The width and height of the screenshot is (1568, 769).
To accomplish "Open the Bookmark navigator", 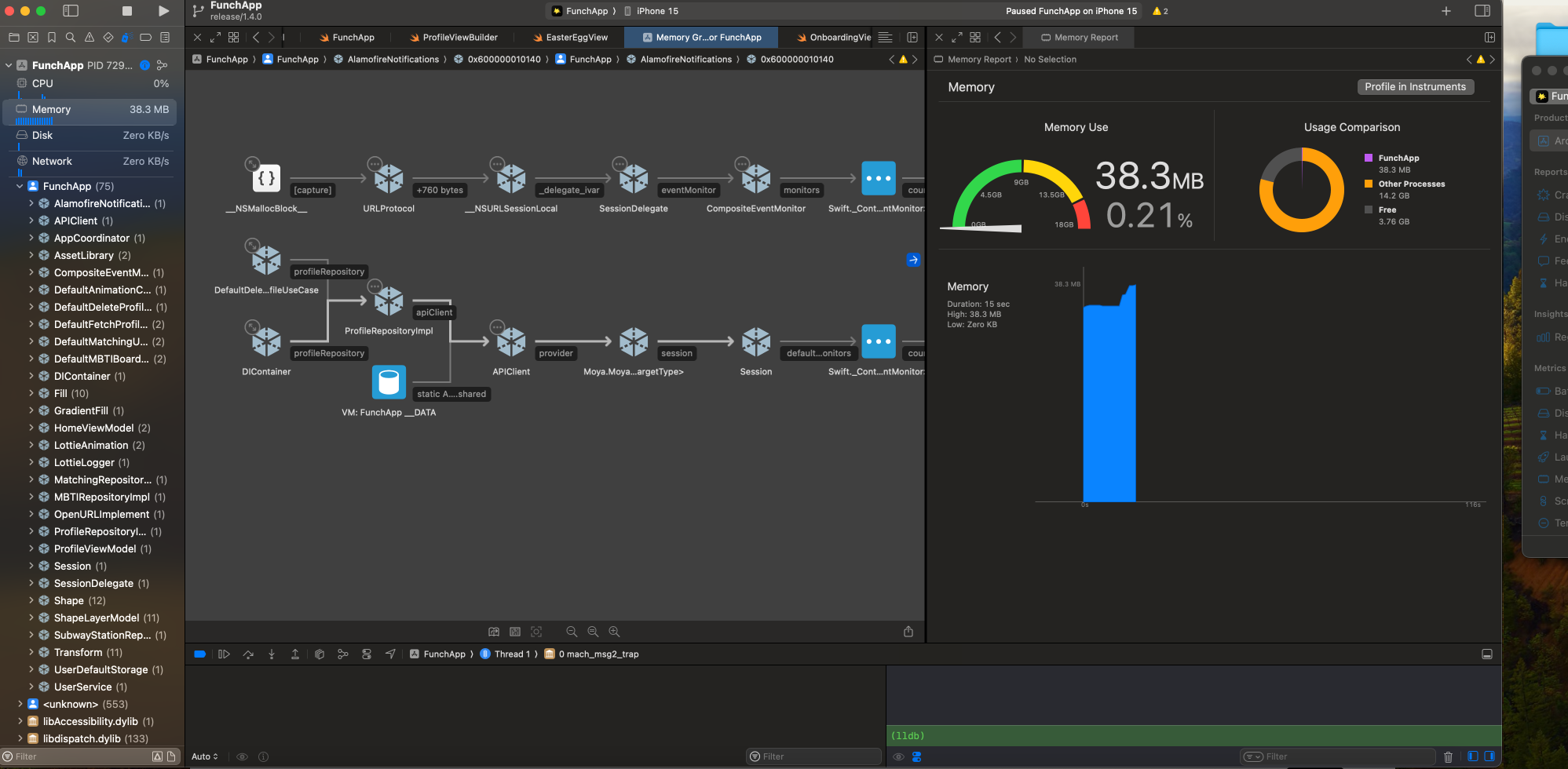I will (51, 37).
